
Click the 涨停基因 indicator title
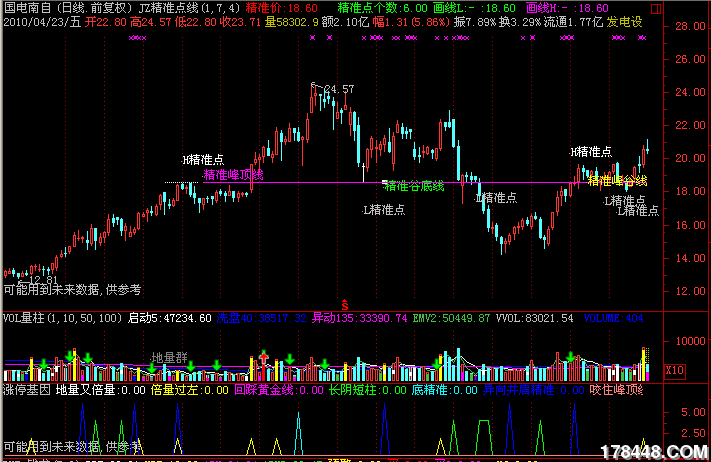[27, 390]
